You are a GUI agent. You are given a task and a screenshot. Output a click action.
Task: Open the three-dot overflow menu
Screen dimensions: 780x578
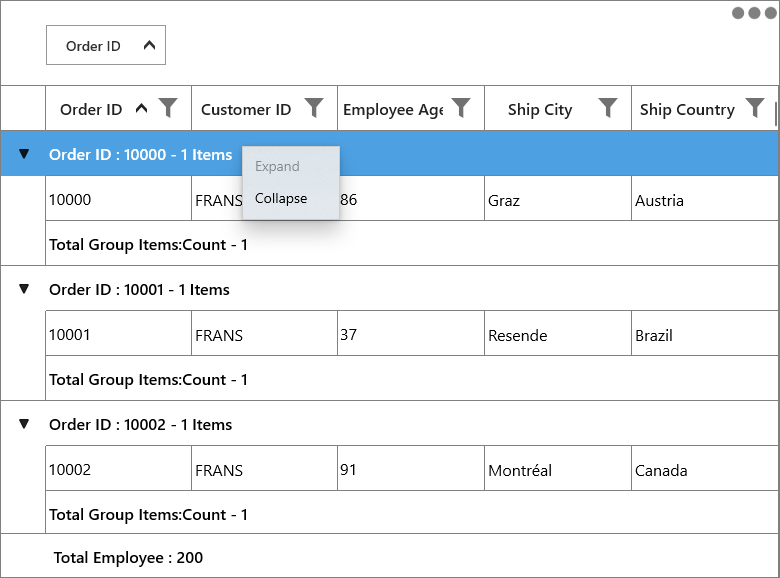tap(754, 13)
